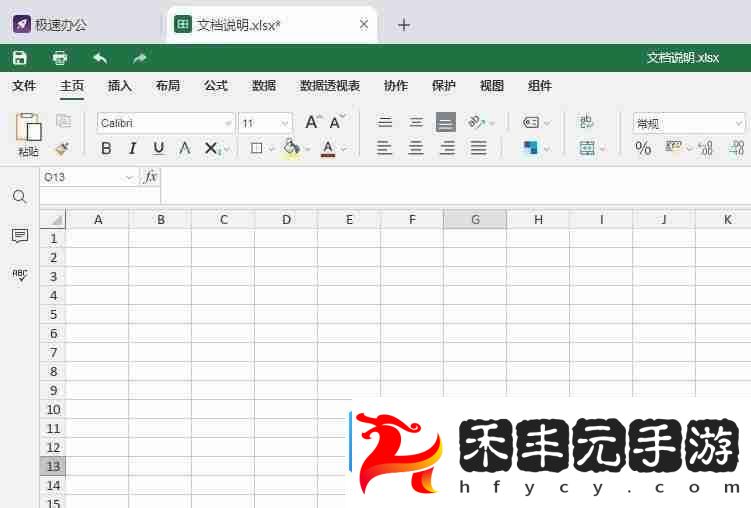
Task: Open the ABC spell check panel
Action: [x=20, y=274]
